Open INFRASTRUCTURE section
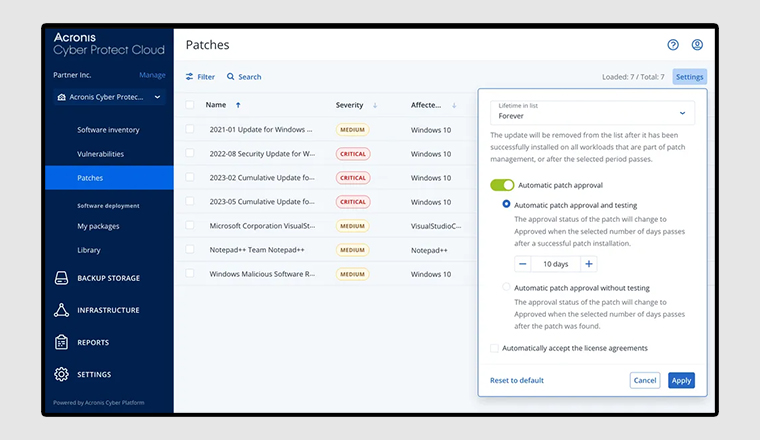The image size is (760, 440). 108,310
